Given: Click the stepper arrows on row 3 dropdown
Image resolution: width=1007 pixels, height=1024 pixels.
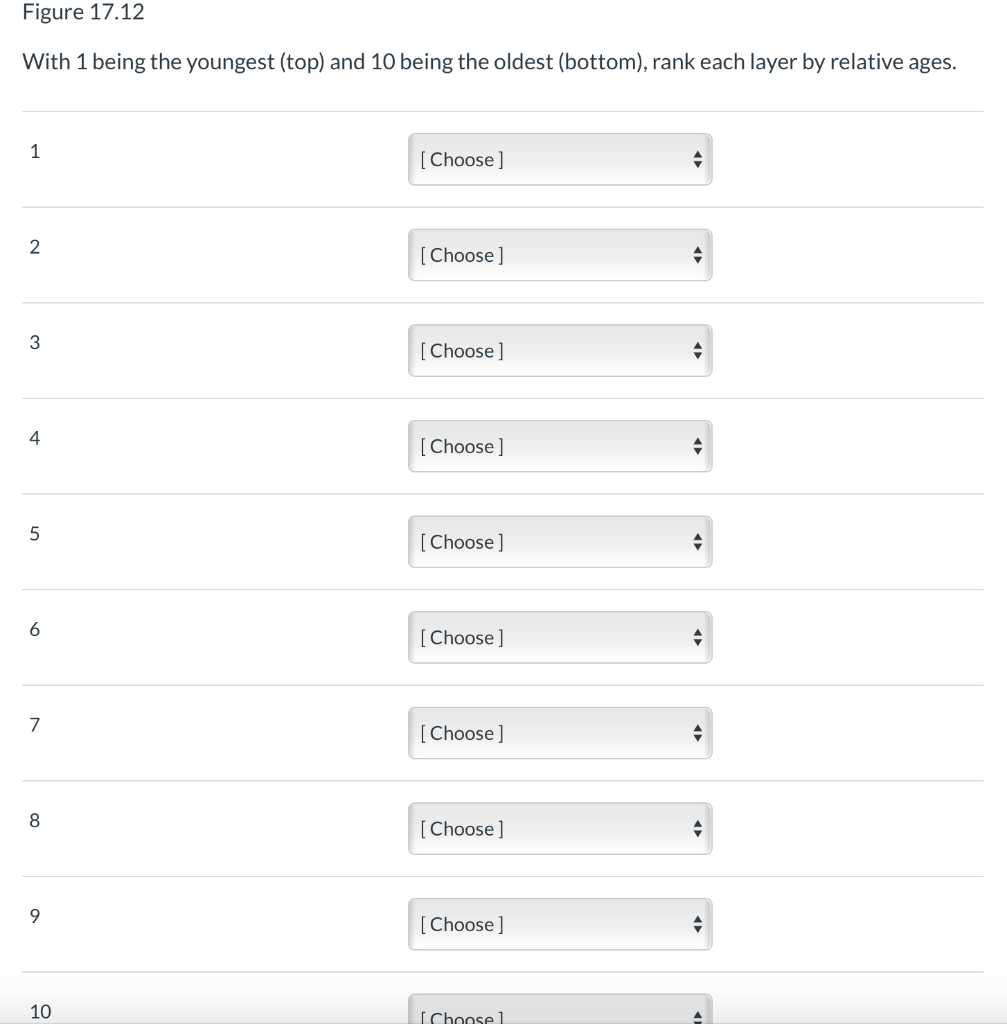Looking at the screenshot, I should pyautogui.click(x=697, y=351).
